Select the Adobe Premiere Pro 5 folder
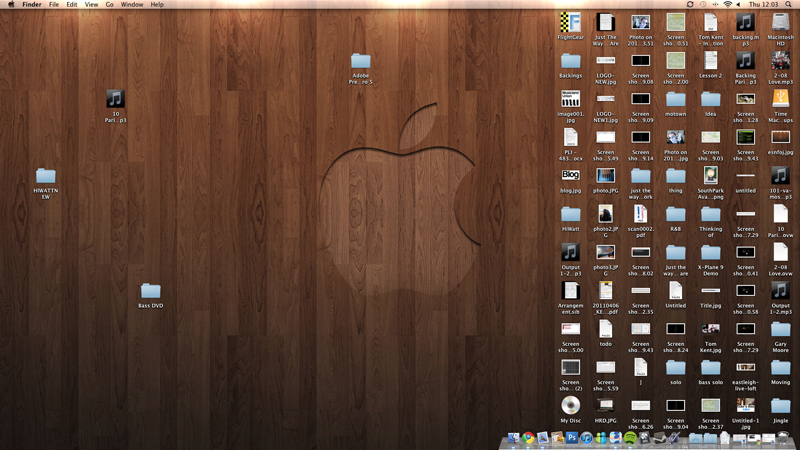Viewport: 800px width, 450px height. tap(361, 61)
